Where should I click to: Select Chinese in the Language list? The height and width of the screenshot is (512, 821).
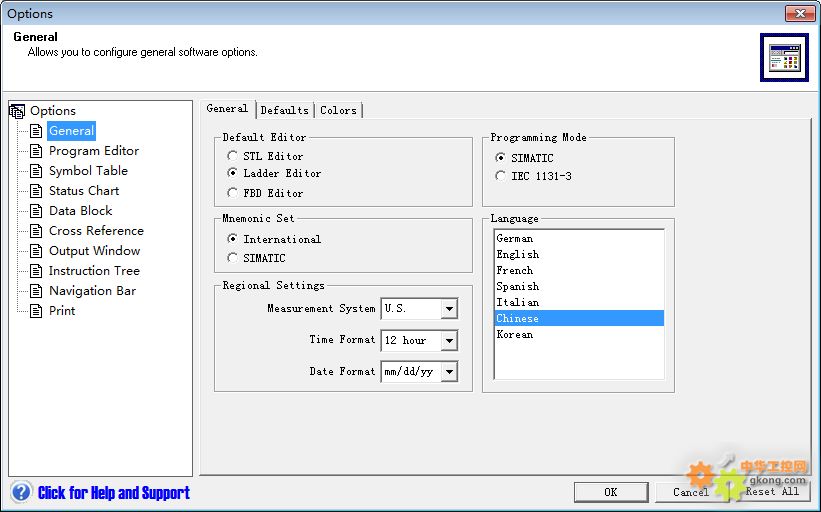pyautogui.click(x=579, y=318)
